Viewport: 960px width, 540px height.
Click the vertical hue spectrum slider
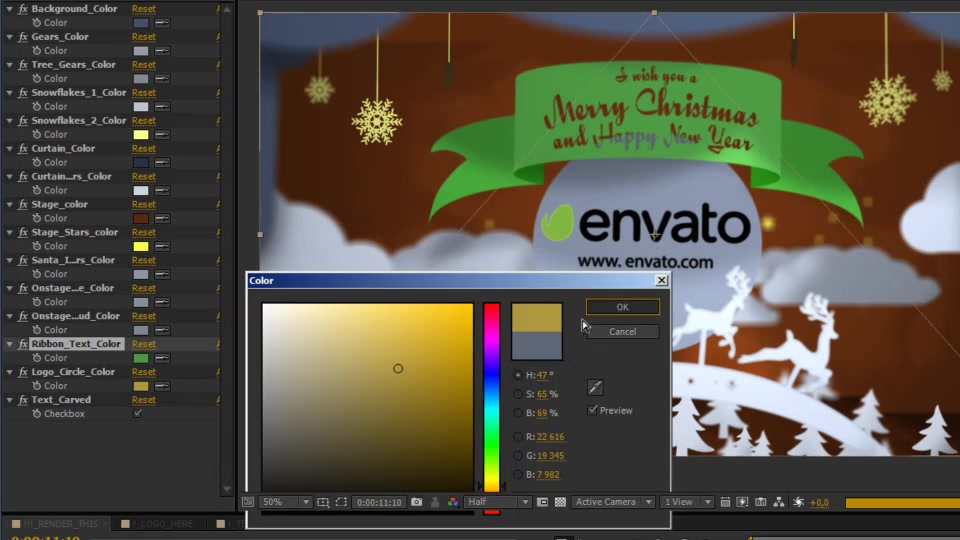pyautogui.click(x=492, y=397)
